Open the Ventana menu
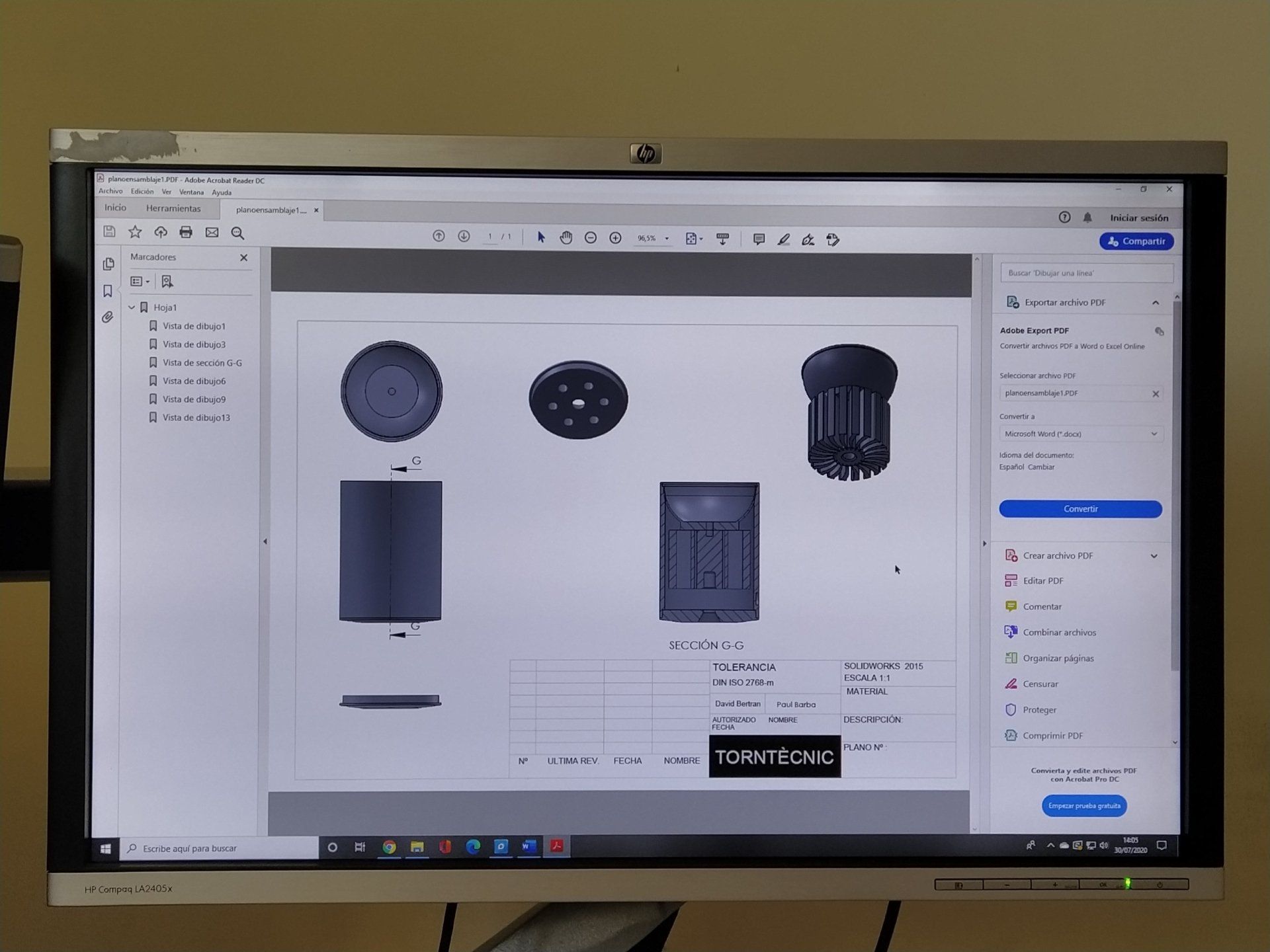1270x952 pixels. tap(191, 192)
